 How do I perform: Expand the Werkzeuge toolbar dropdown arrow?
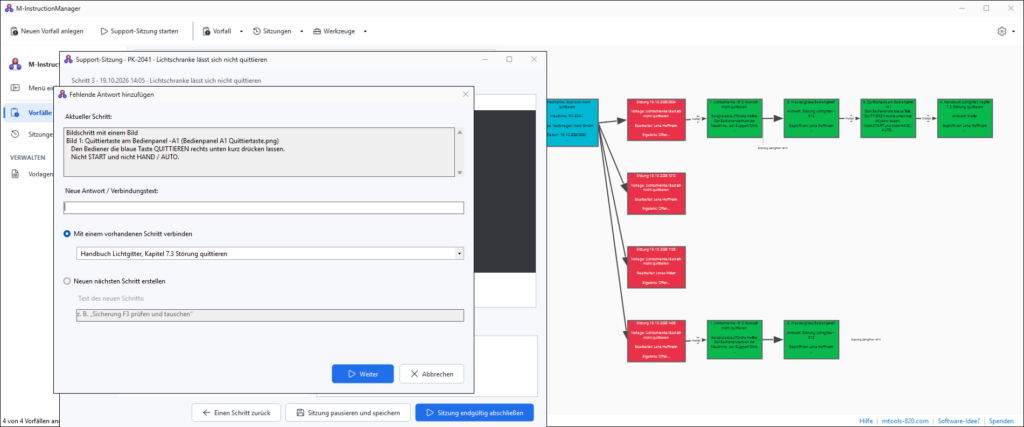tap(365, 31)
